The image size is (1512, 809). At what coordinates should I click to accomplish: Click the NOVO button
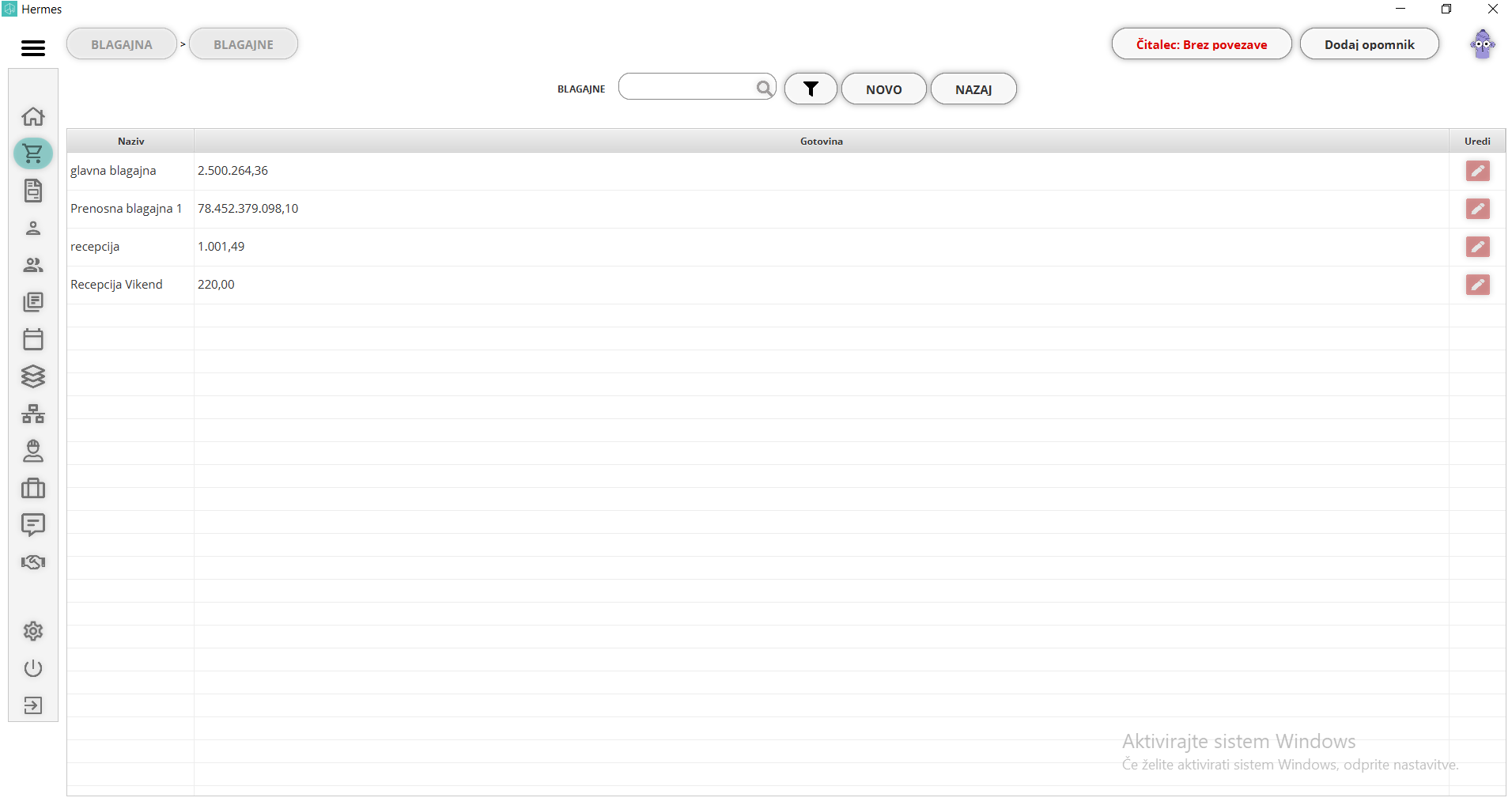pyautogui.click(x=883, y=89)
